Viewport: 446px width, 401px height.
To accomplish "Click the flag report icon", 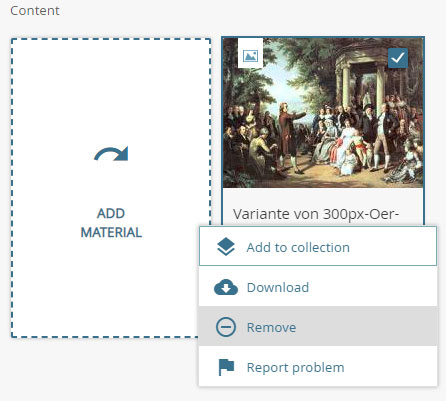I will point(226,367).
